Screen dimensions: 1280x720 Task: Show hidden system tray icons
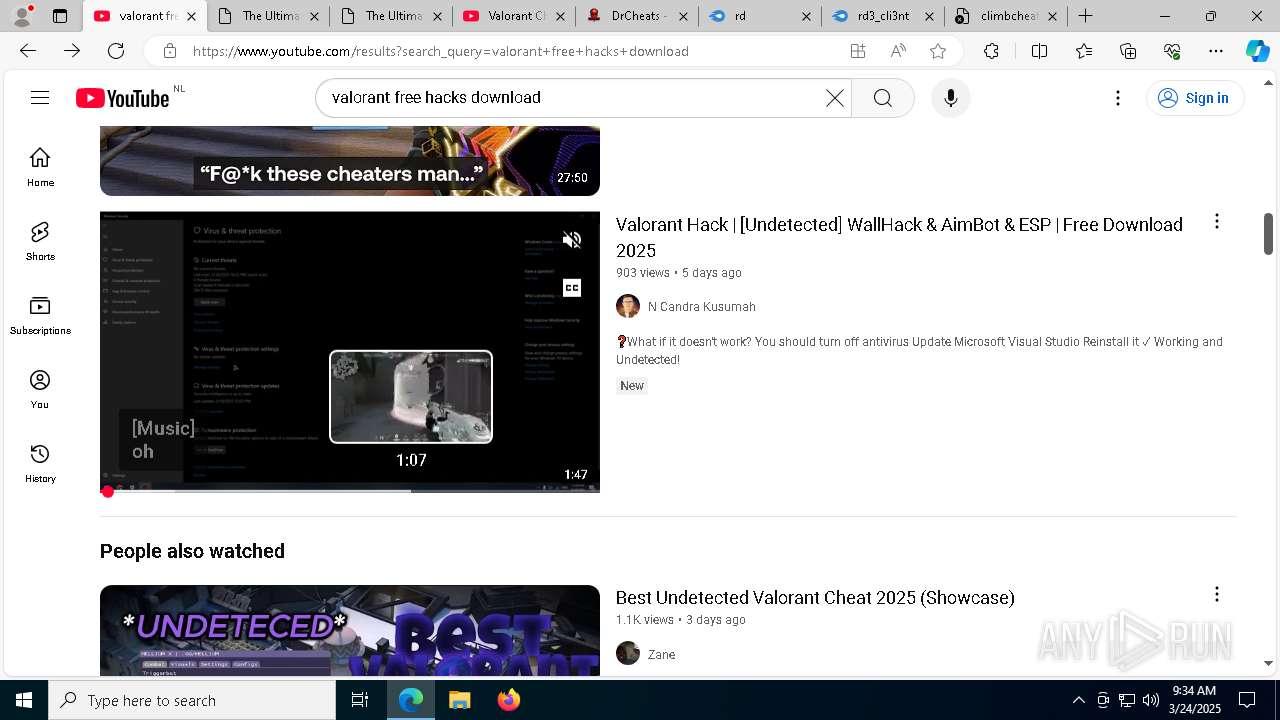[x=1078, y=700]
